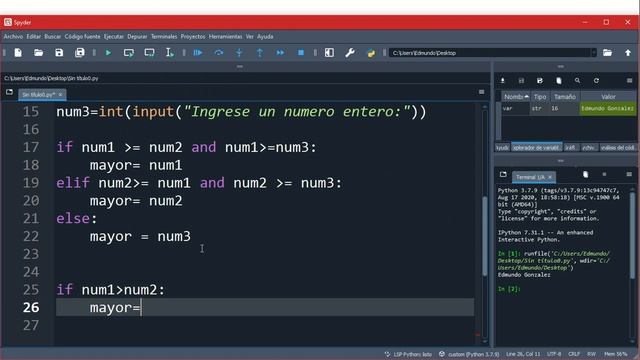Create a new file from toolbar

click(x=18, y=53)
